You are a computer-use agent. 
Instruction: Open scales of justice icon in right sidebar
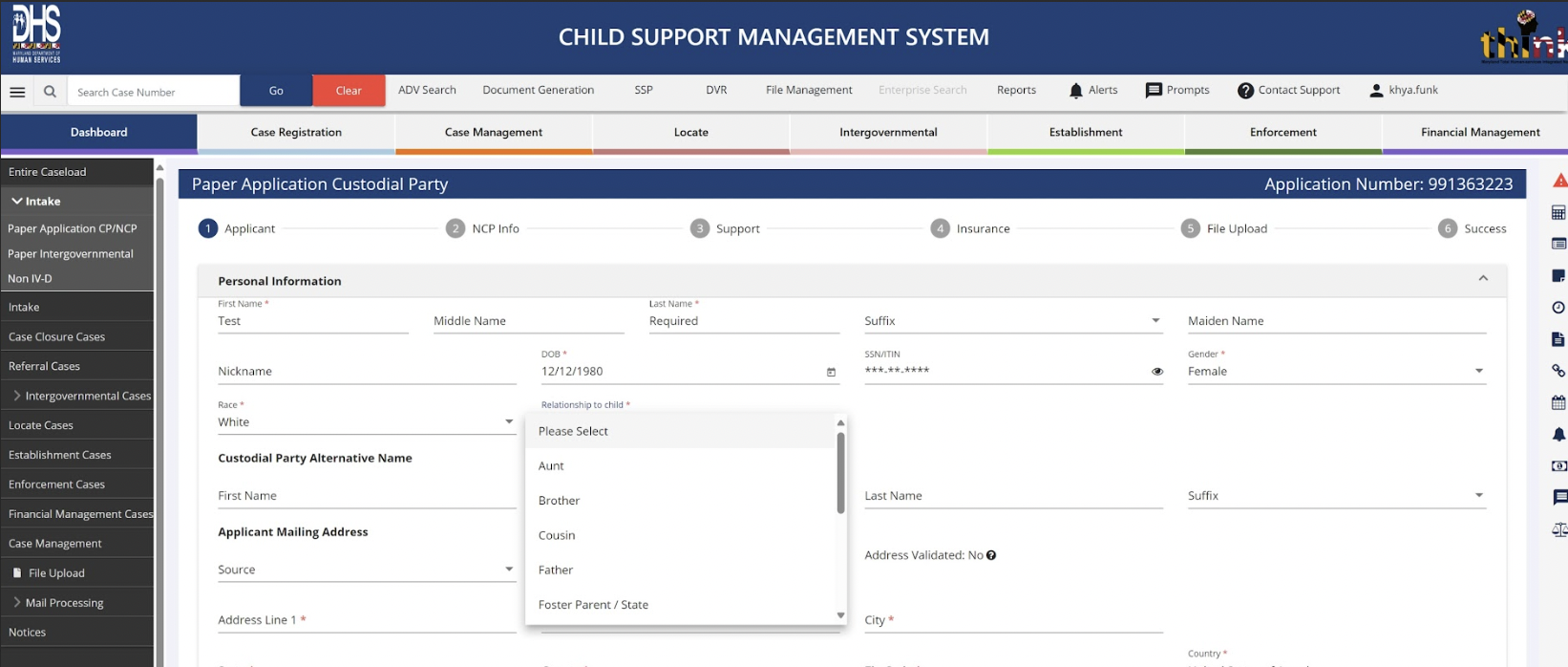click(1559, 529)
